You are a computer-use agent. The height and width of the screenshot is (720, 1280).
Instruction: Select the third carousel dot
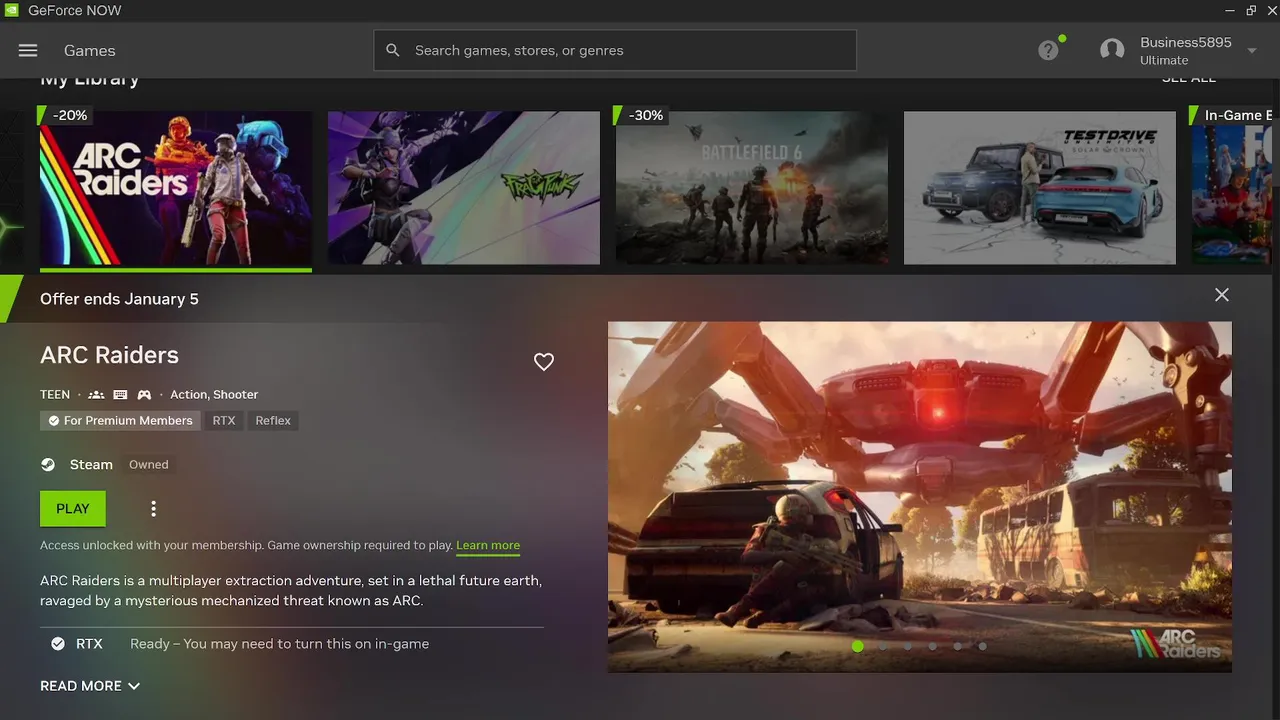click(x=907, y=646)
